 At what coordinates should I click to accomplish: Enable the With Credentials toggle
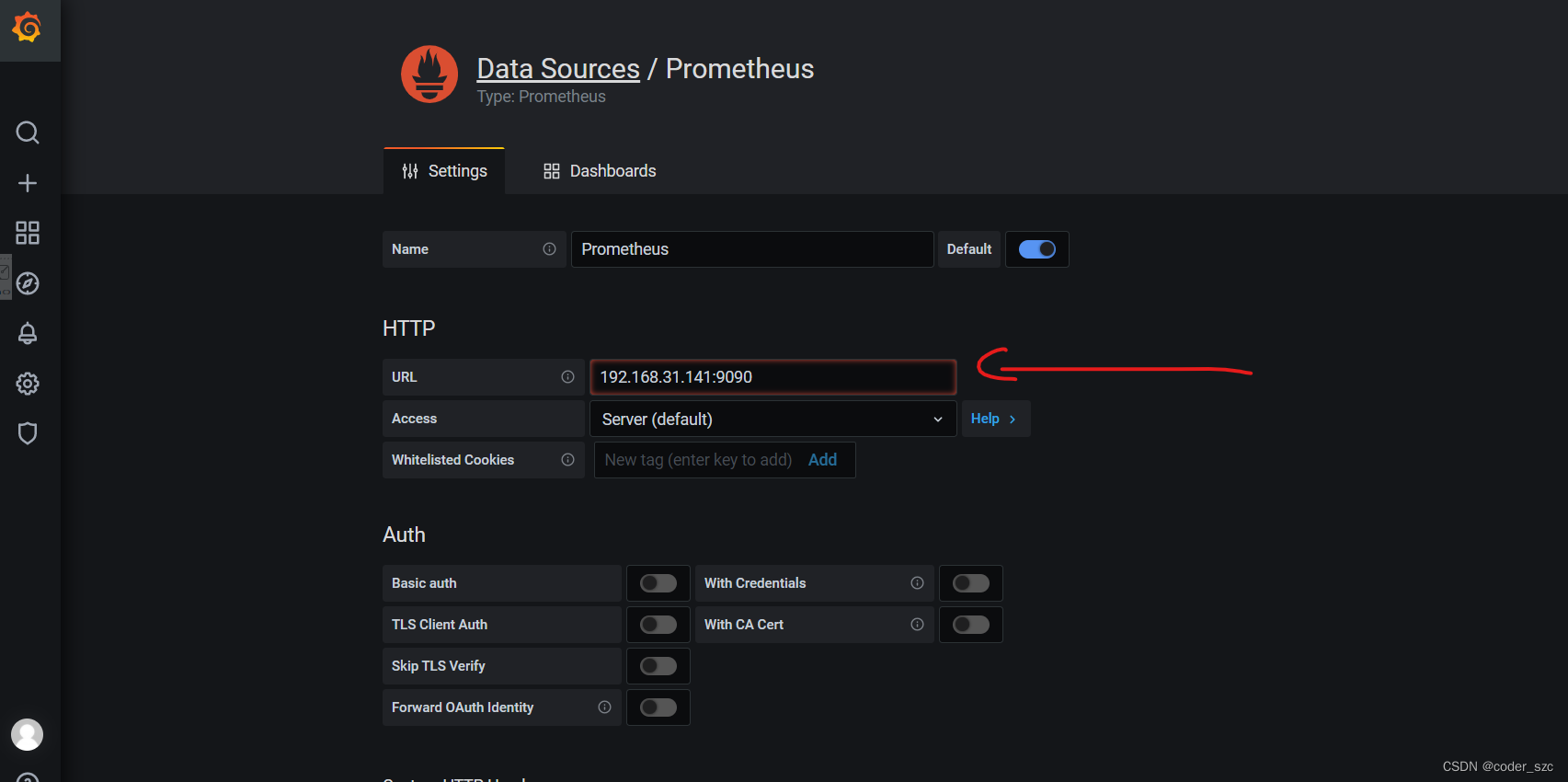(971, 583)
